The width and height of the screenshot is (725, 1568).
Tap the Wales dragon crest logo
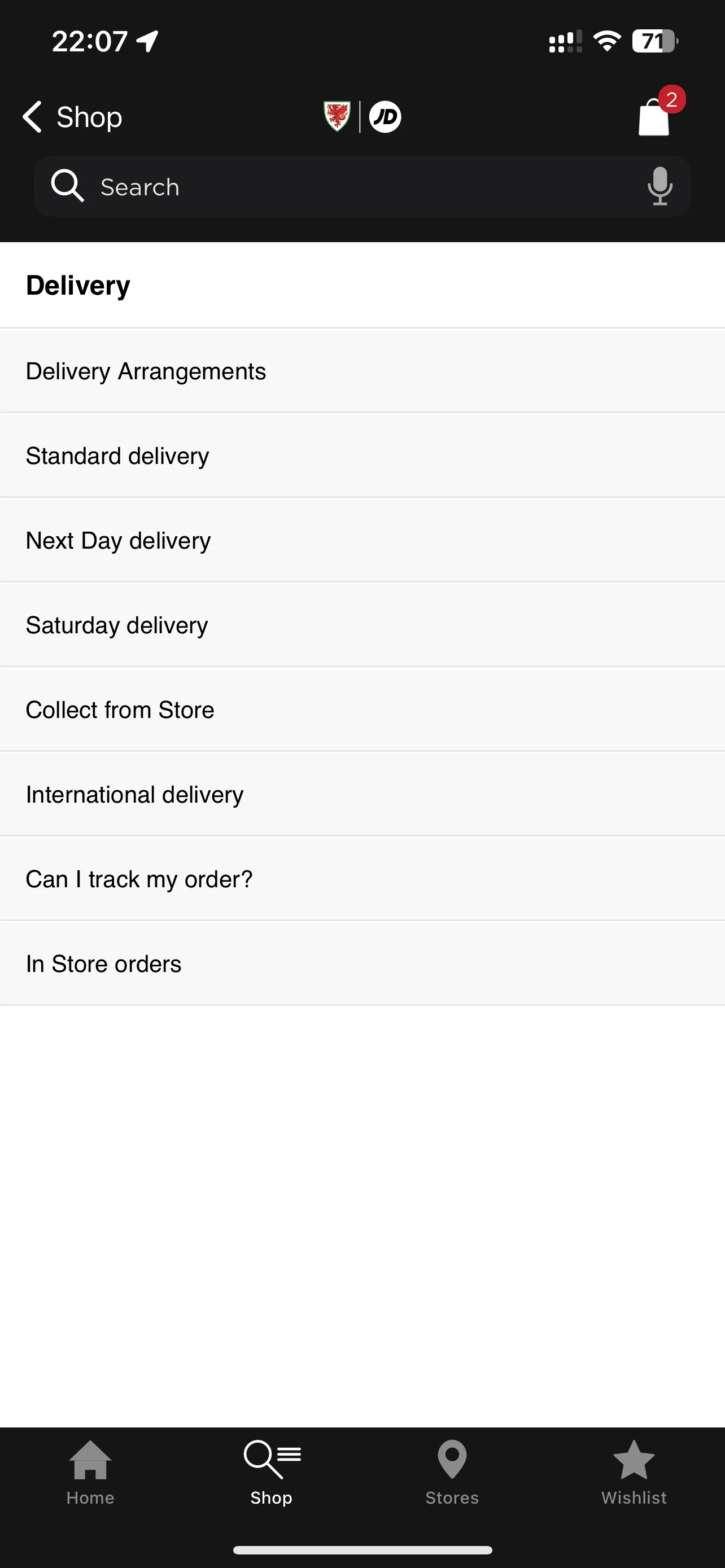point(337,116)
